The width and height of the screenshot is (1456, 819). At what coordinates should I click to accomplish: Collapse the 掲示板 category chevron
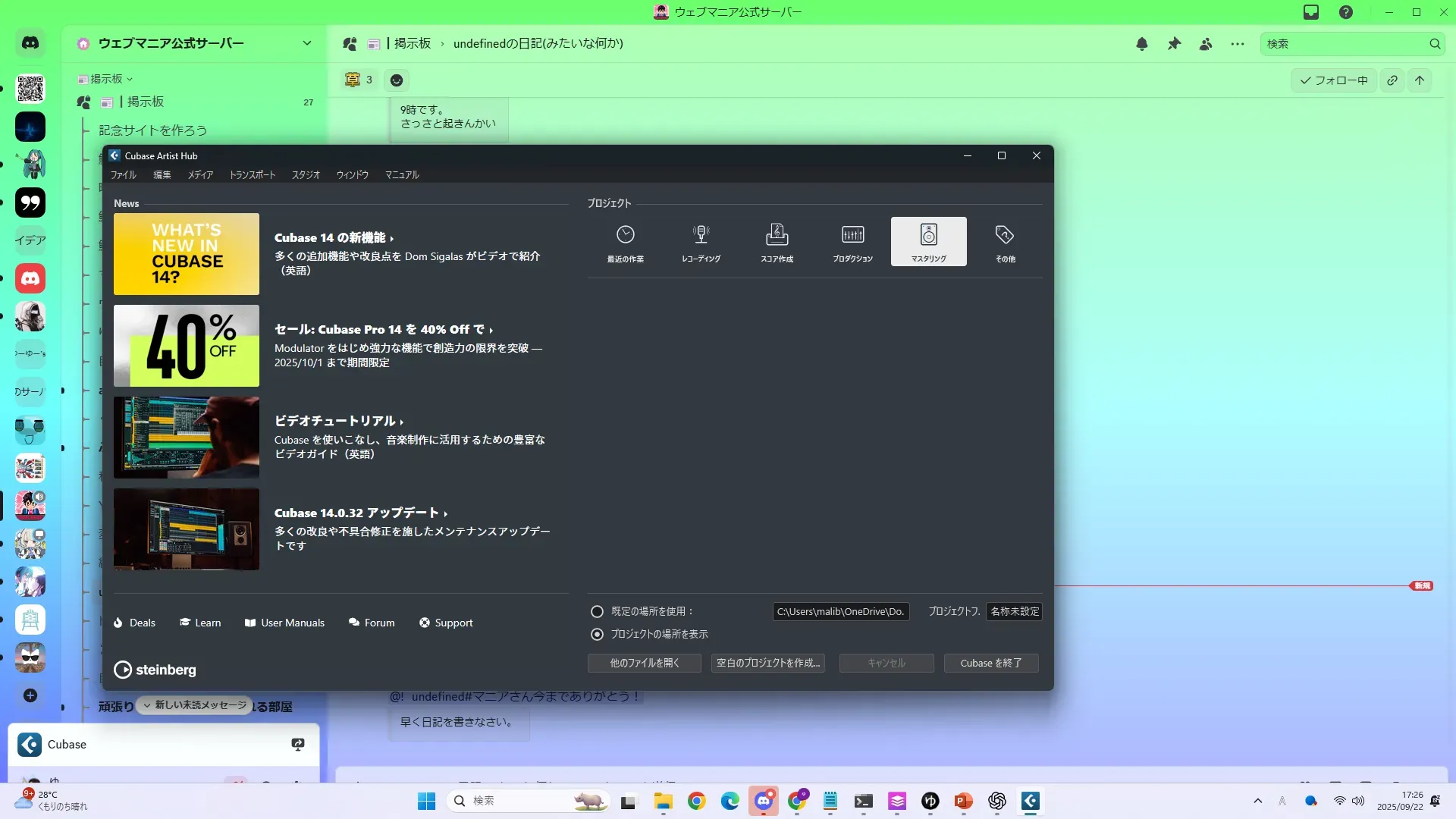pos(130,79)
